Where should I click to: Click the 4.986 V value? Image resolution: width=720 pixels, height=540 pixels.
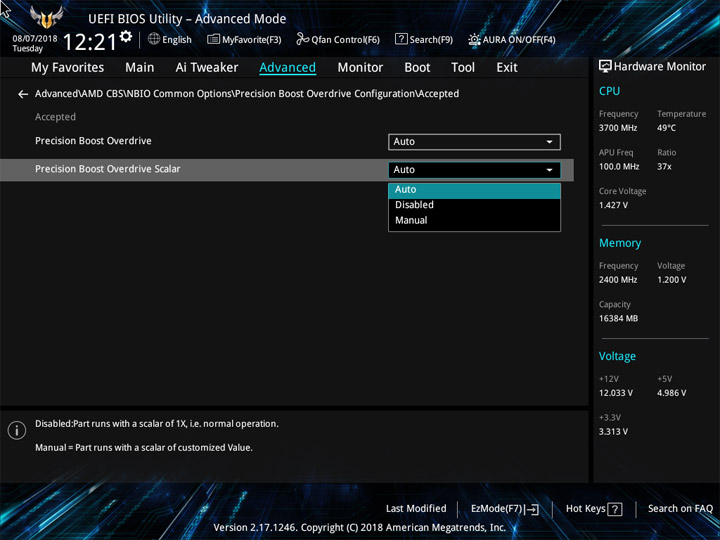(672, 393)
